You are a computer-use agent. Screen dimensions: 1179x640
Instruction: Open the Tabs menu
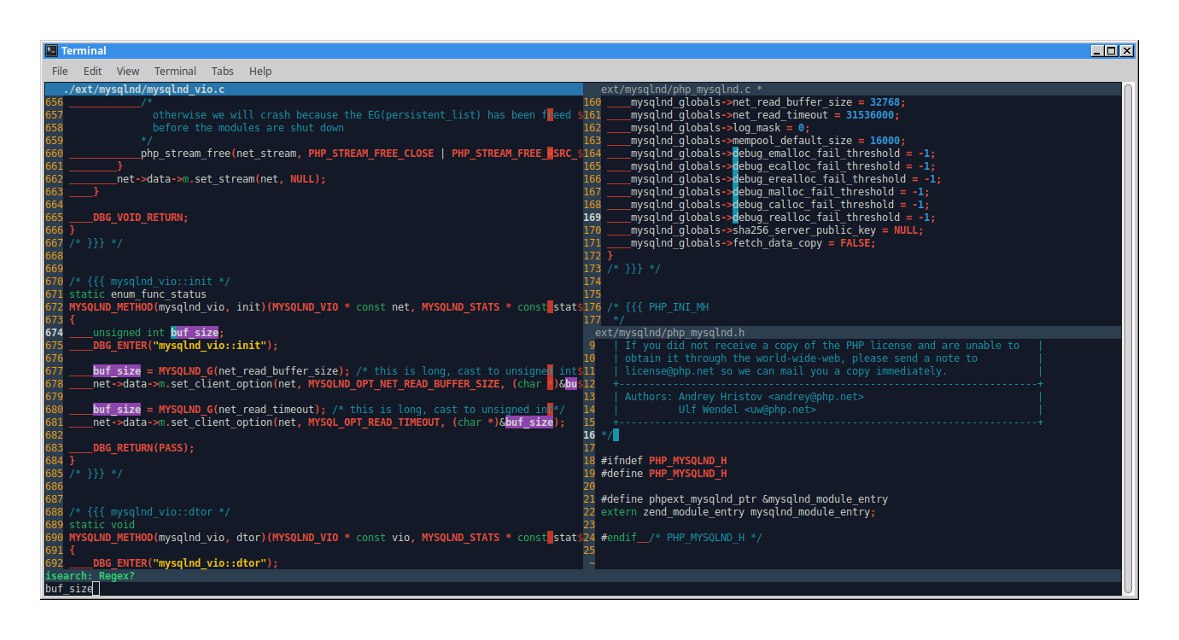tap(222, 71)
